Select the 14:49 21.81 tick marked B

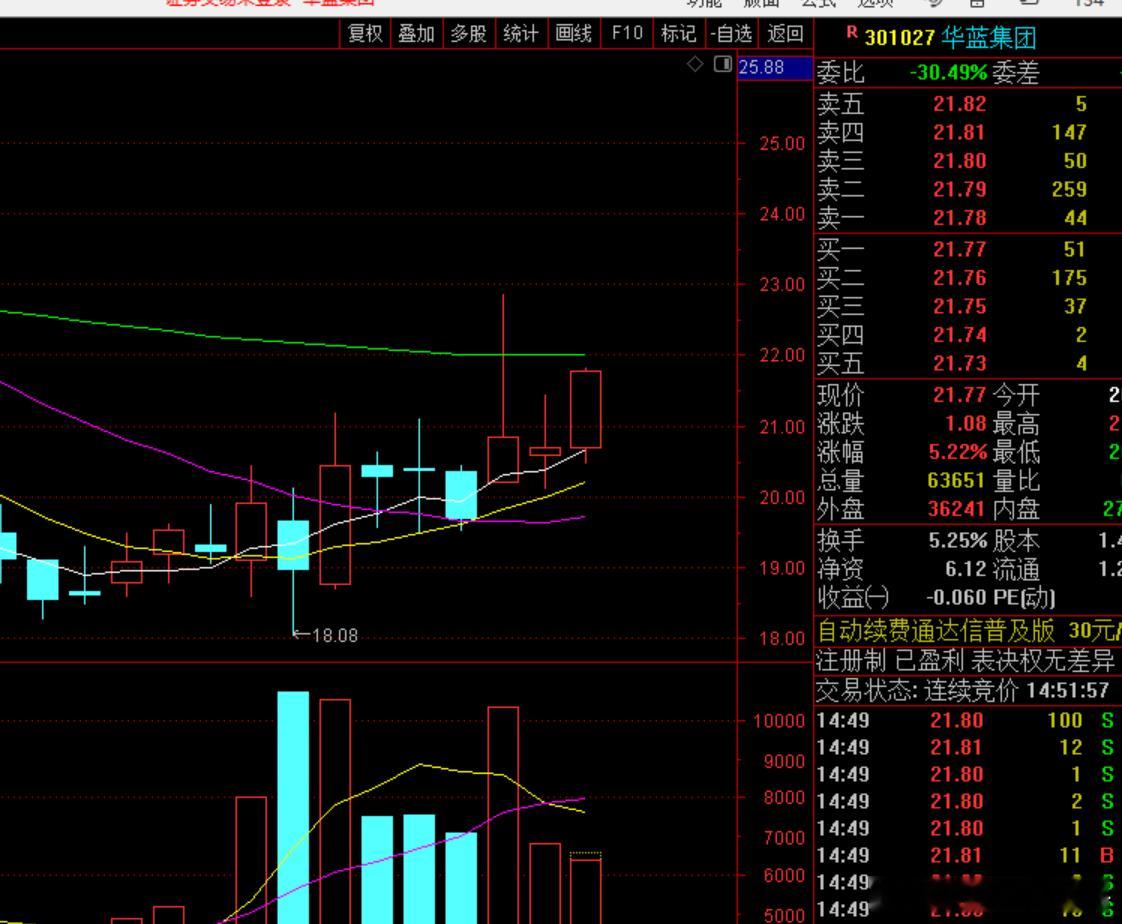967,855
